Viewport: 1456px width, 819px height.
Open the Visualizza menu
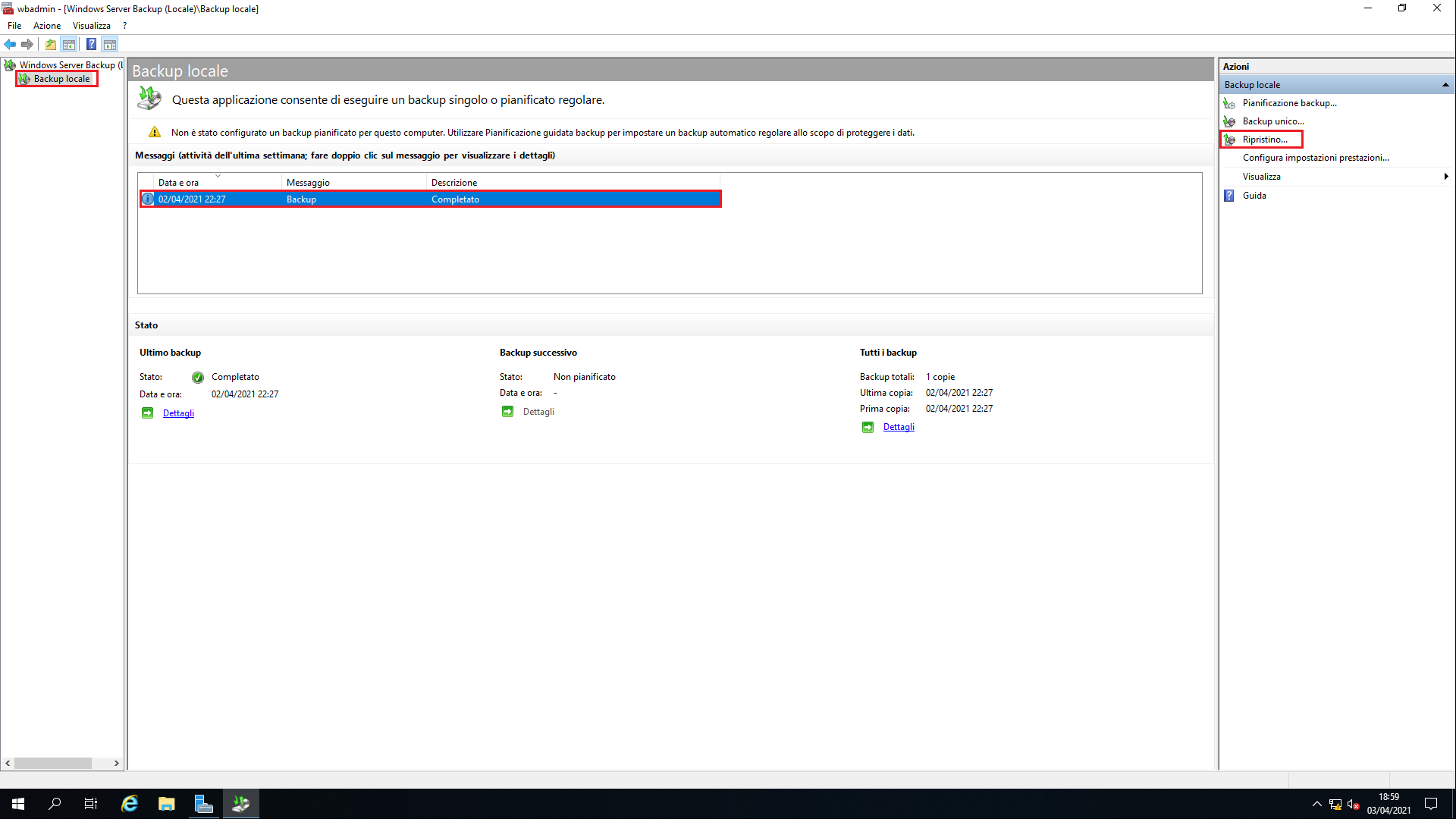point(92,26)
